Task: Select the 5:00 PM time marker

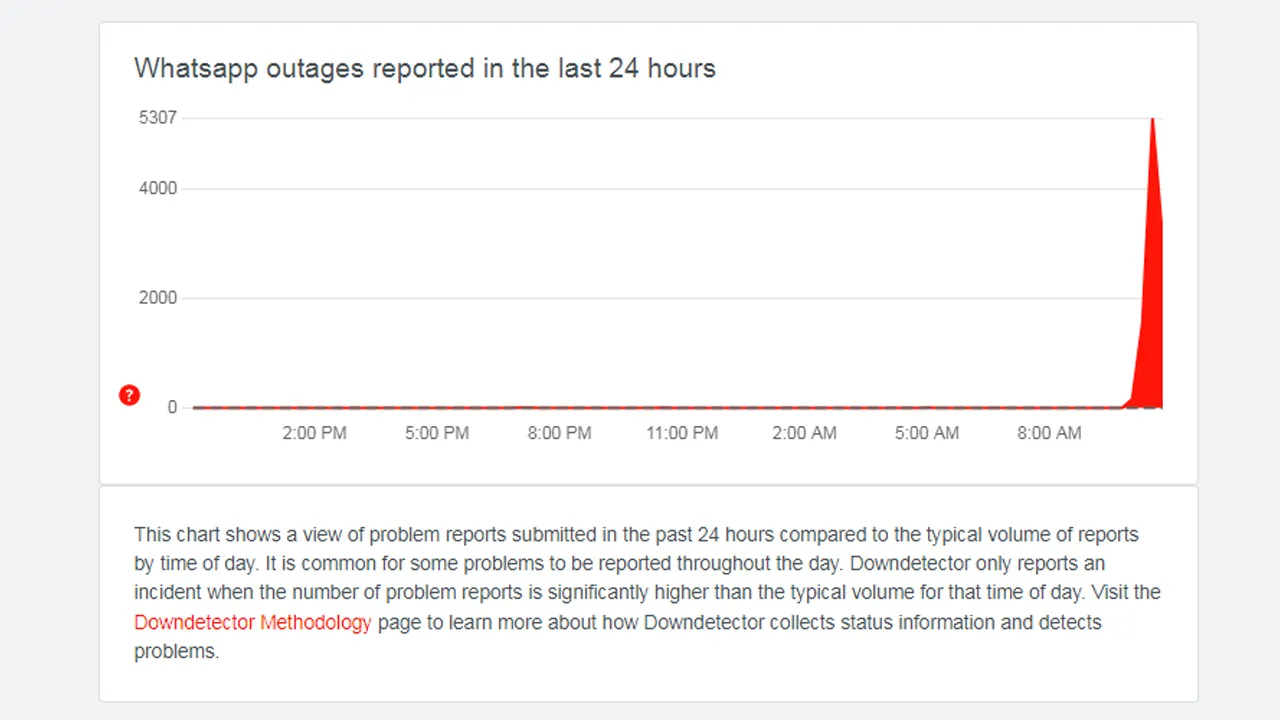Action: 437,433
